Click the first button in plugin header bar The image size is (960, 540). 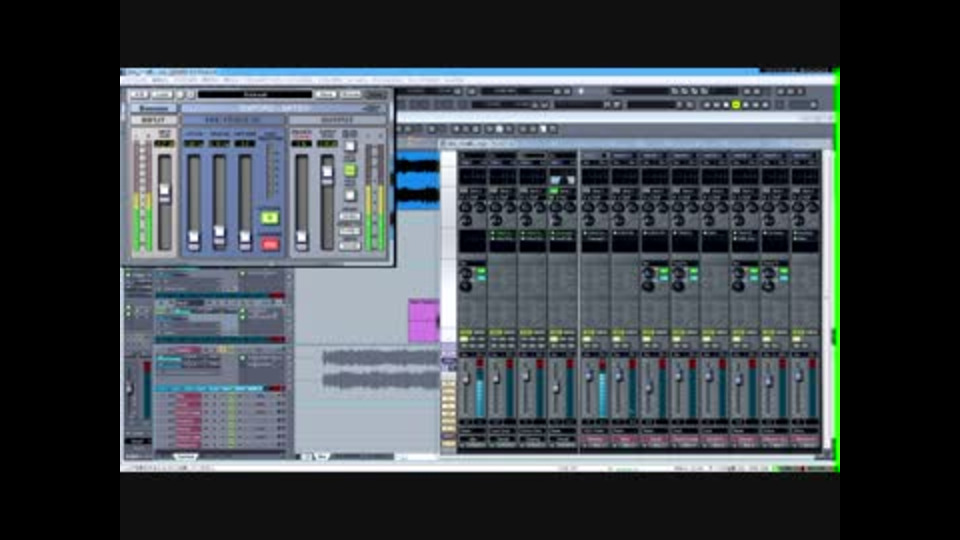pyautogui.click(x=139, y=94)
